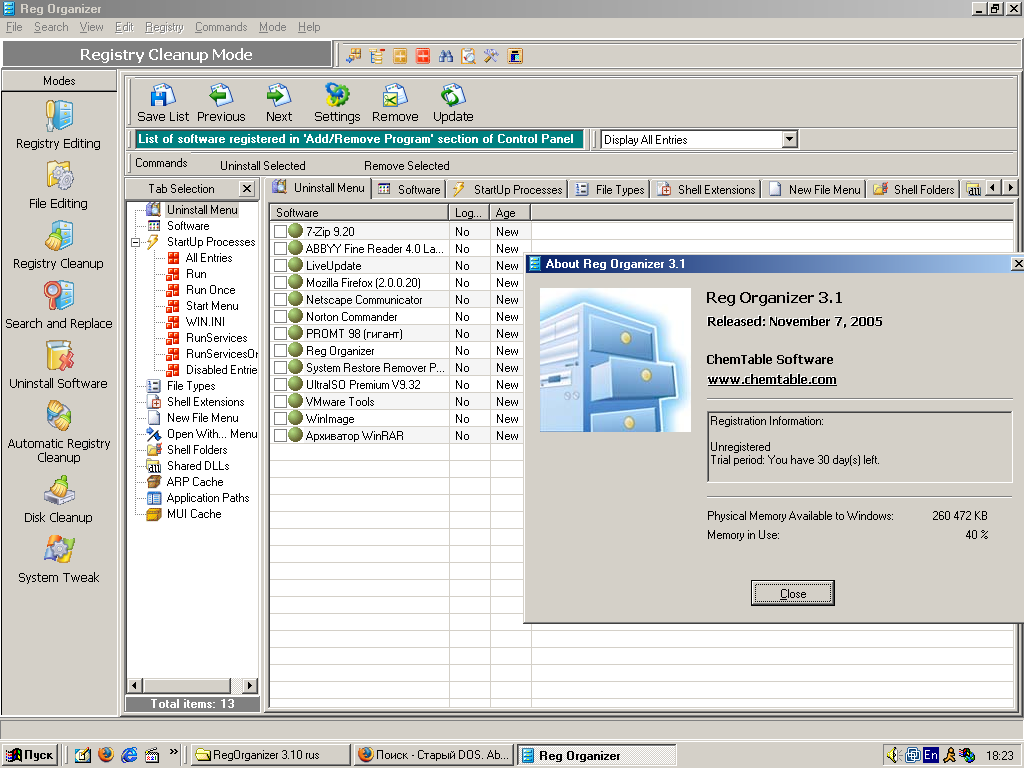1024x768 pixels.
Task: Open System Tweak mode
Action: 58,550
